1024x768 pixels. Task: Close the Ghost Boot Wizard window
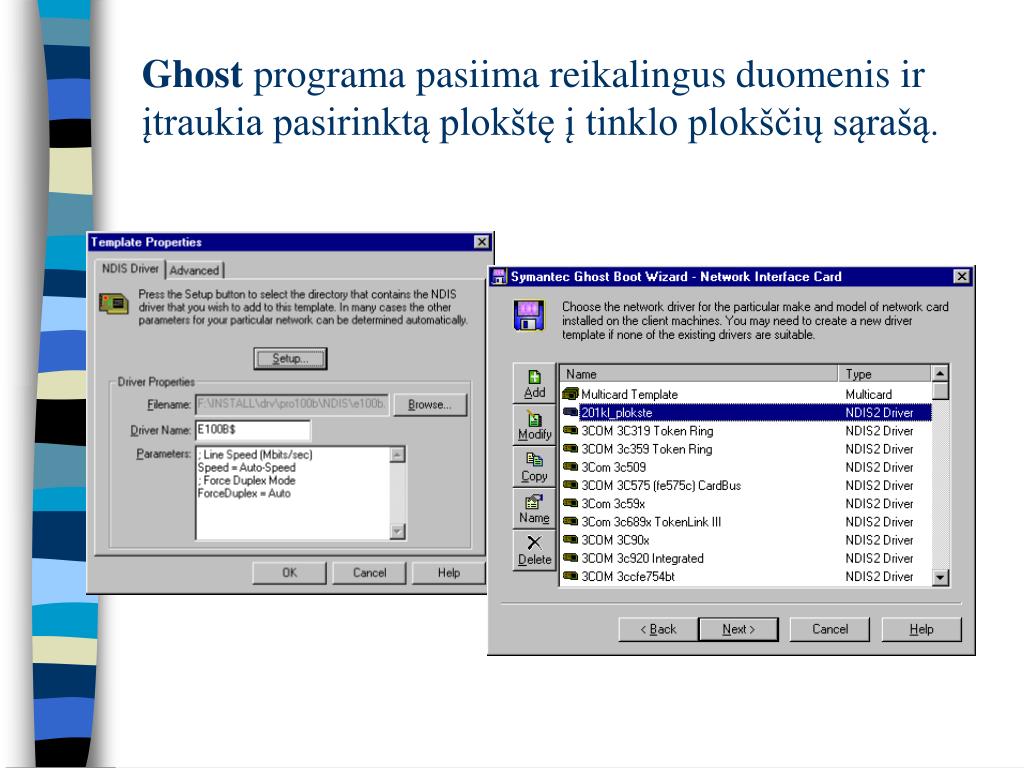962,276
